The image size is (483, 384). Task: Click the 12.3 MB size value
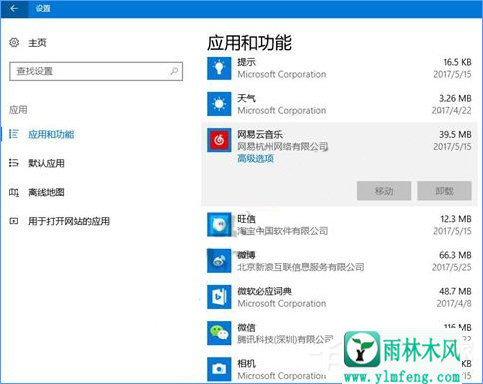[x=456, y=219]
